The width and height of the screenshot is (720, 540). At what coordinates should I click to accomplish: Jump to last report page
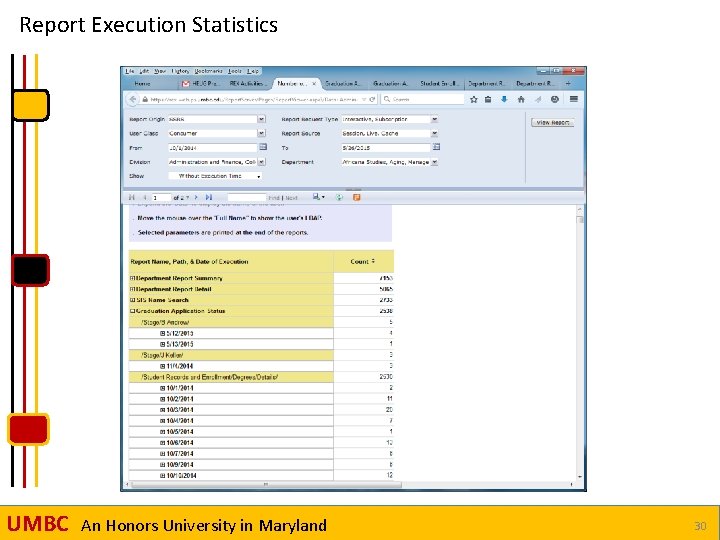tap(209, 197)
